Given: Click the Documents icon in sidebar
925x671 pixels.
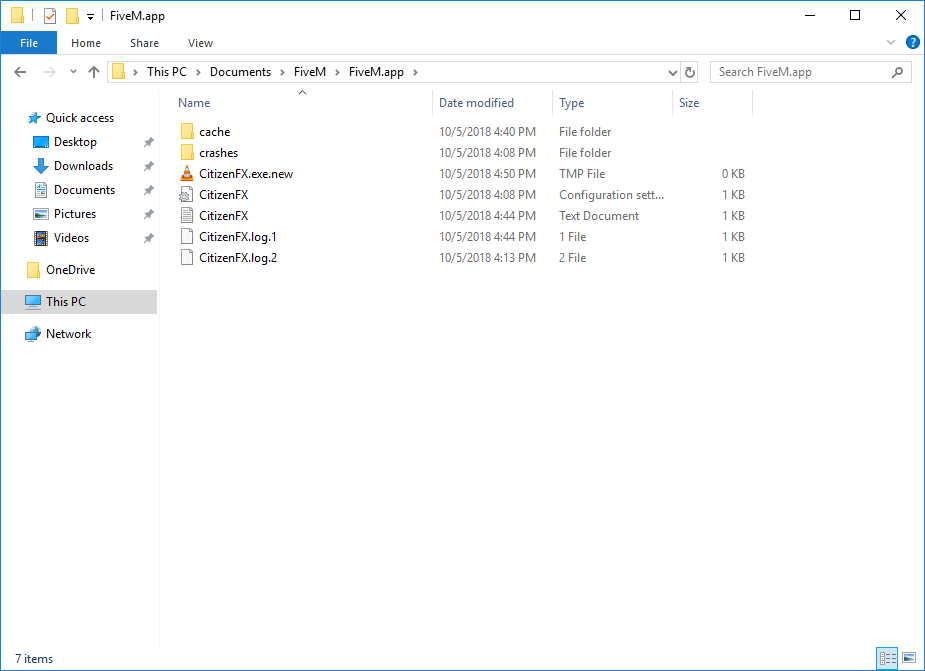Looking at the screenshot, I should point(41,190).
